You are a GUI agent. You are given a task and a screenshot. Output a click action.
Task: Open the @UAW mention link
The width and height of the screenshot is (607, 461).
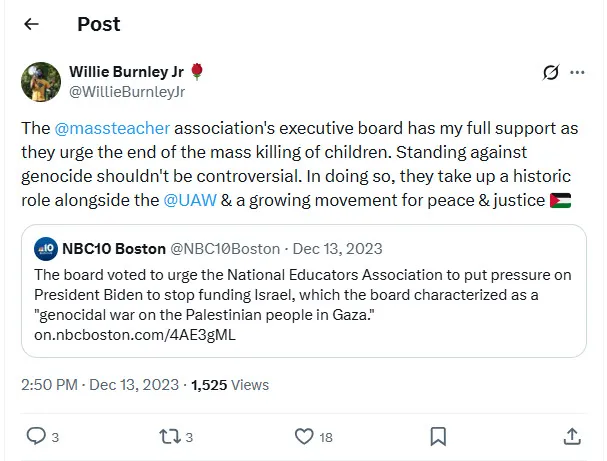click(x=186, y=201)
